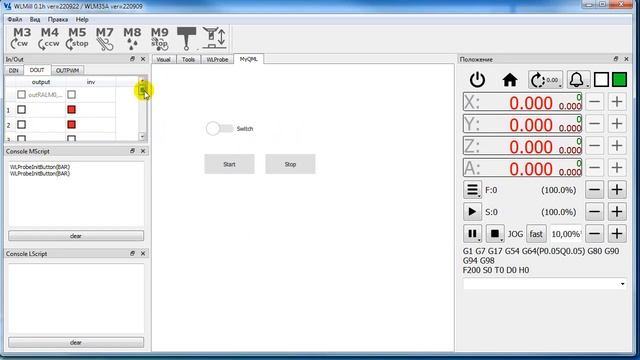Screen dimensions: 640x360
Task: Open the Правка menu
Action: point(58,19)
